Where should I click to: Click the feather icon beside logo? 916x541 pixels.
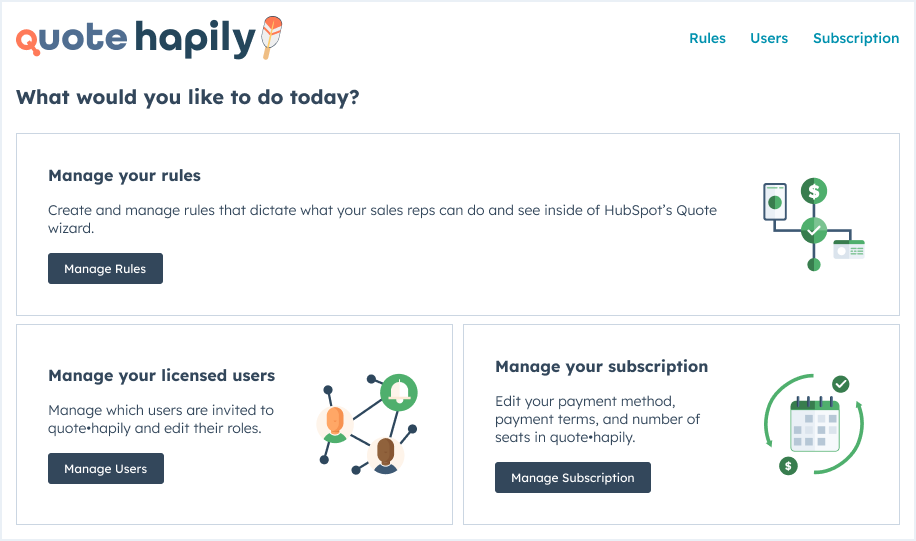tap(271, 37)
